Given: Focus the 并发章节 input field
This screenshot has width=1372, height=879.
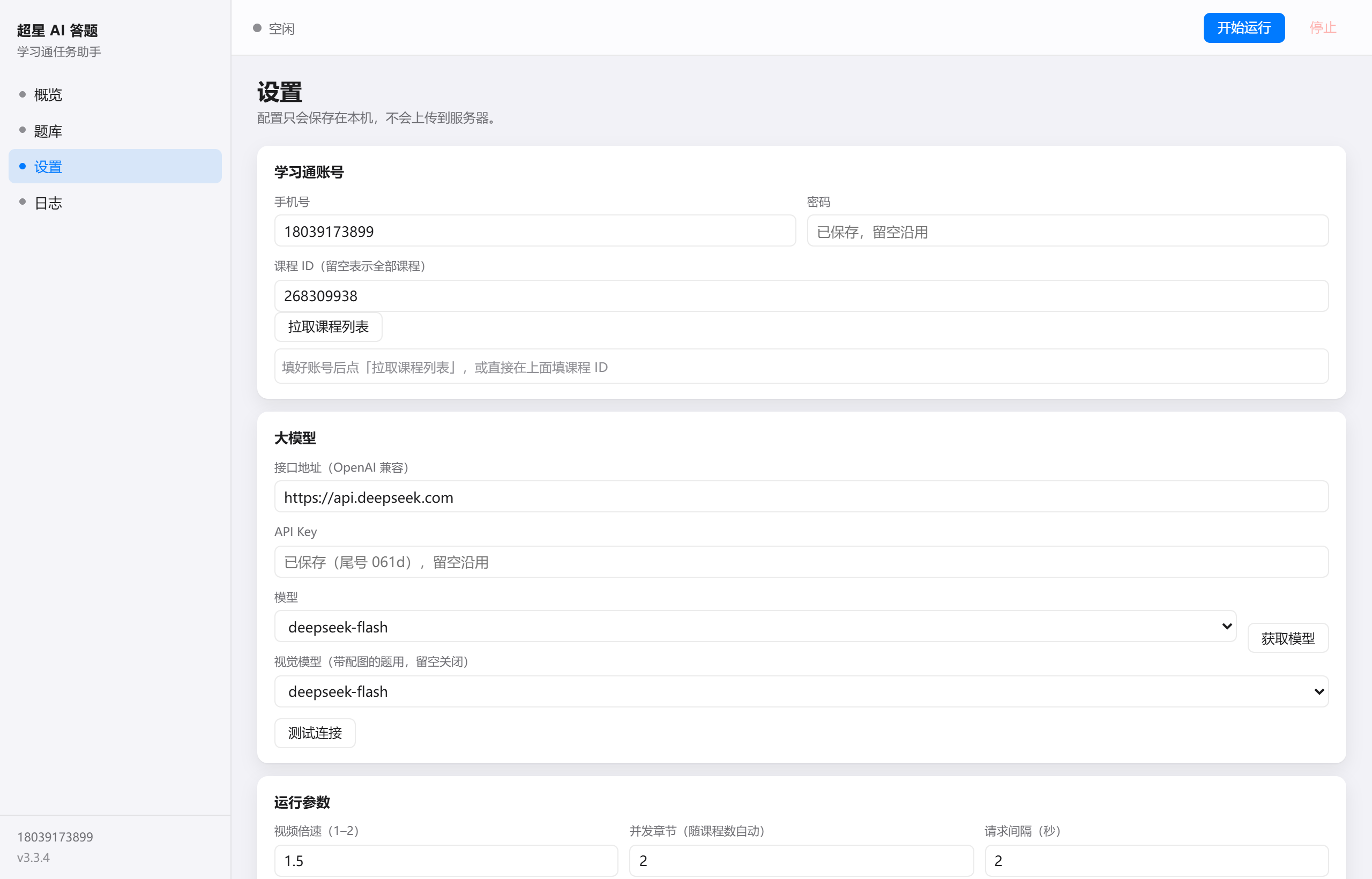Looking at the screenshot, I should 801,860.
